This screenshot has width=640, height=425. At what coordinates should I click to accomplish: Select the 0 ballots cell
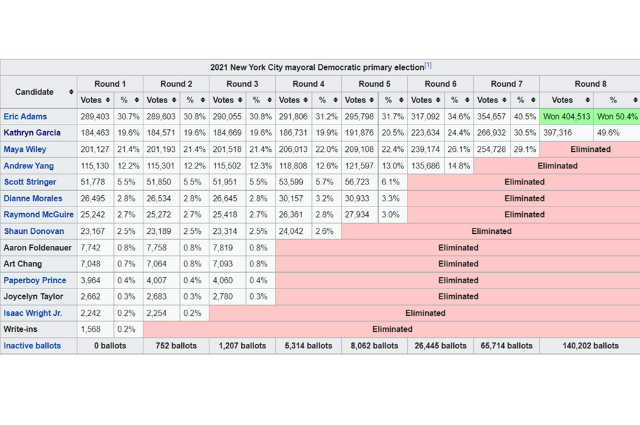(x=110, y=346)
